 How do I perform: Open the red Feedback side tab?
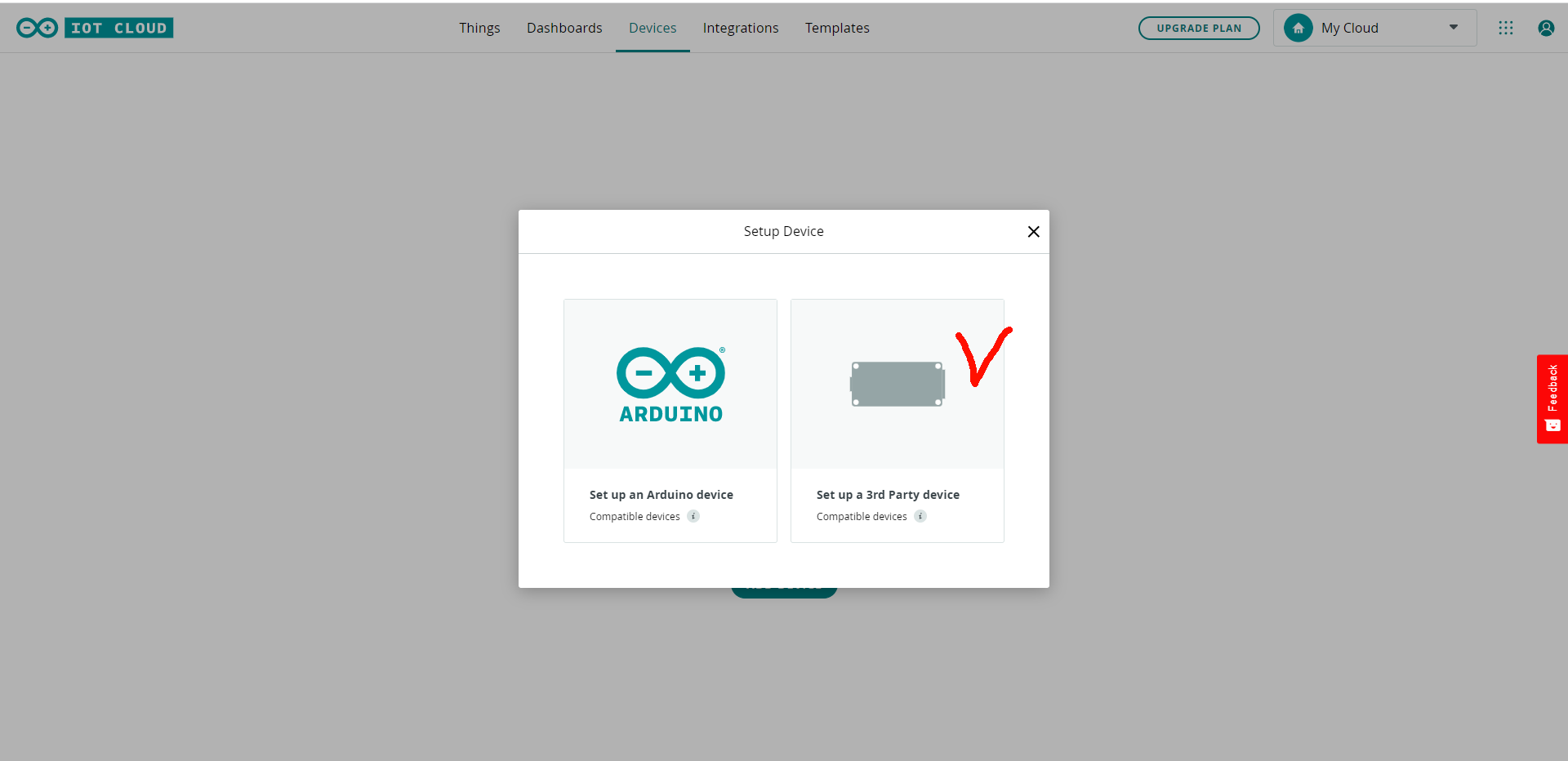point(1552,399)
